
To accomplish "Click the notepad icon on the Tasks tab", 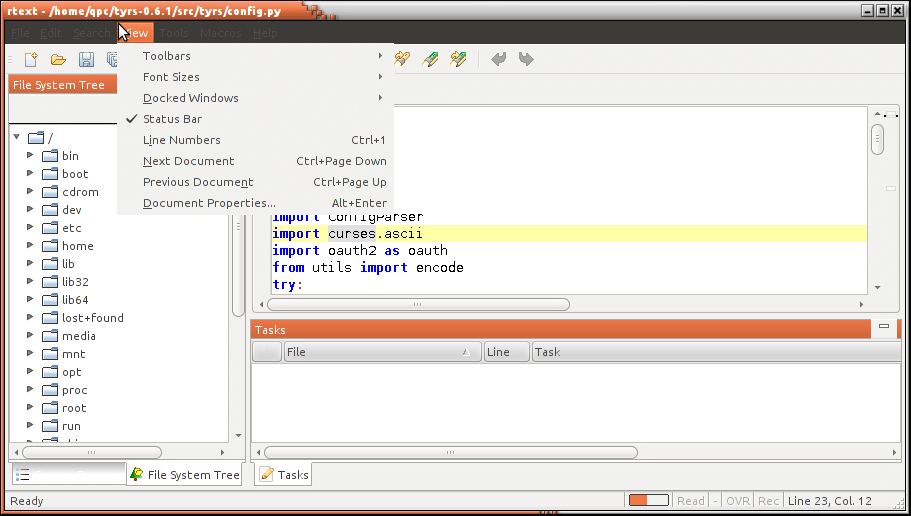I will pyautogui.click(x=267, y=474).
